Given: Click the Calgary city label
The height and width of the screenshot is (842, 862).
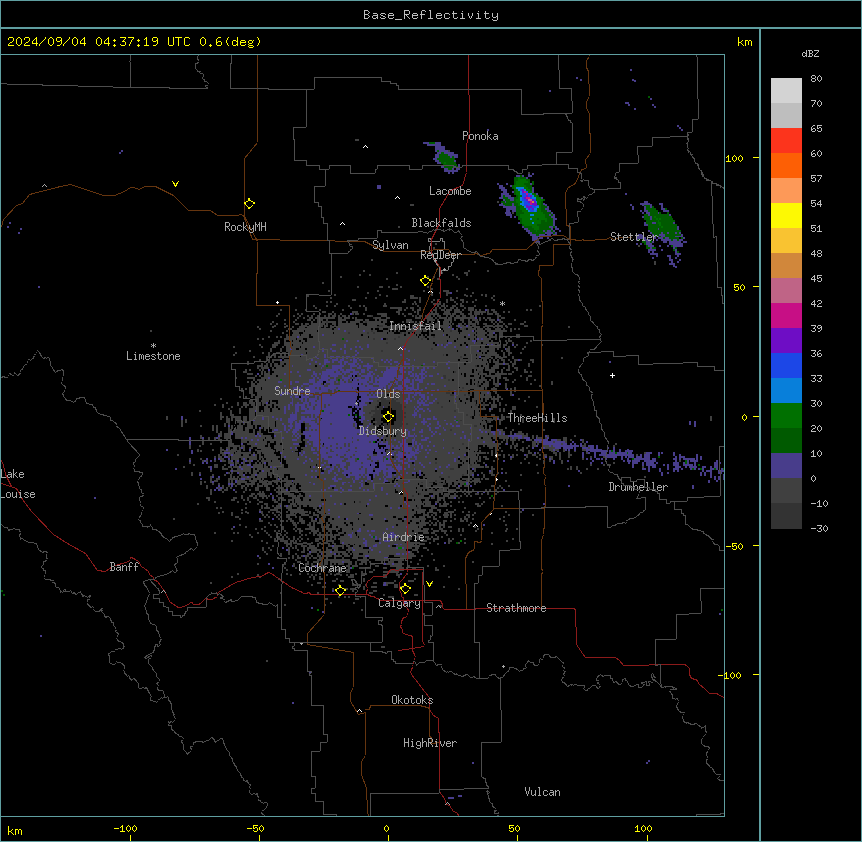Looking at the screenshot, I should click(x=399, y=603).
